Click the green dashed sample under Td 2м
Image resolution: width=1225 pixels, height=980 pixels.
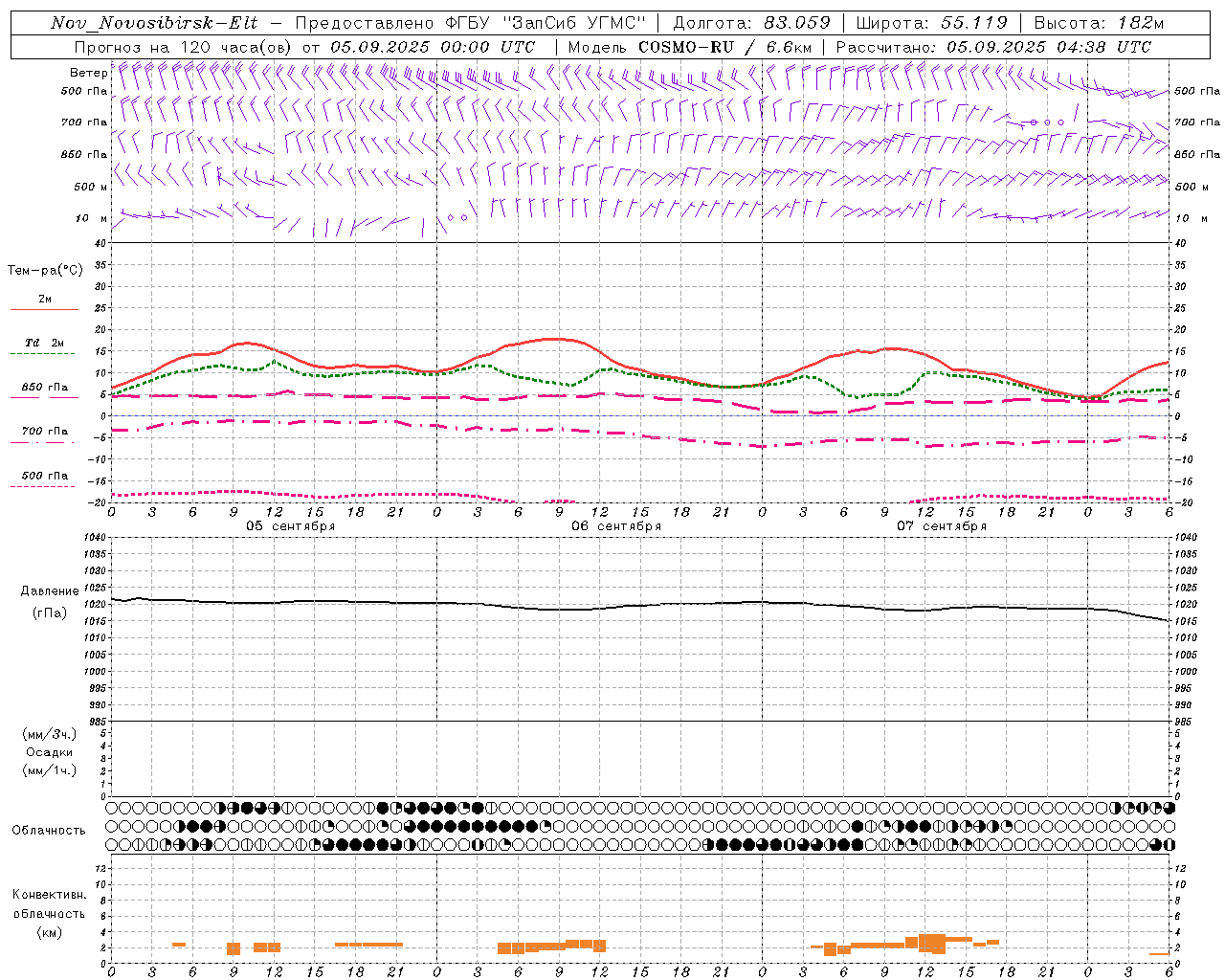(x=44, y=354)
